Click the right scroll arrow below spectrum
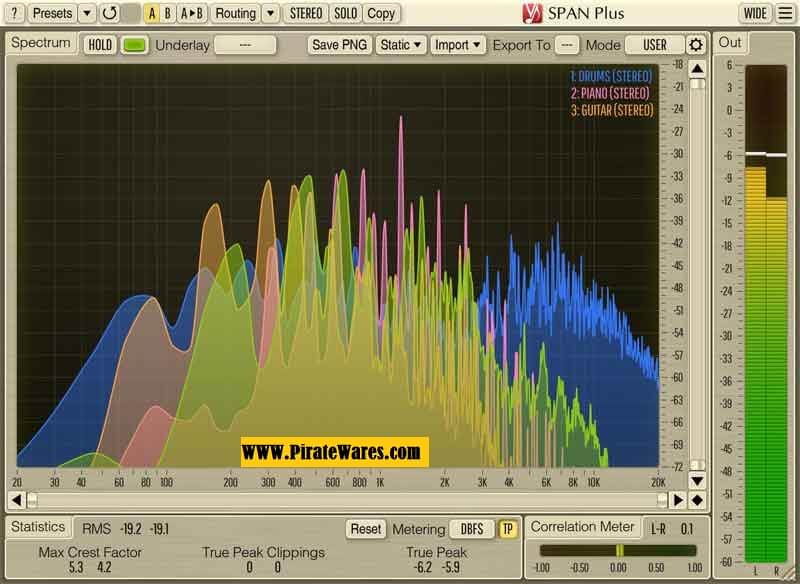Screen dimensions: 800x584 [678, 499]
